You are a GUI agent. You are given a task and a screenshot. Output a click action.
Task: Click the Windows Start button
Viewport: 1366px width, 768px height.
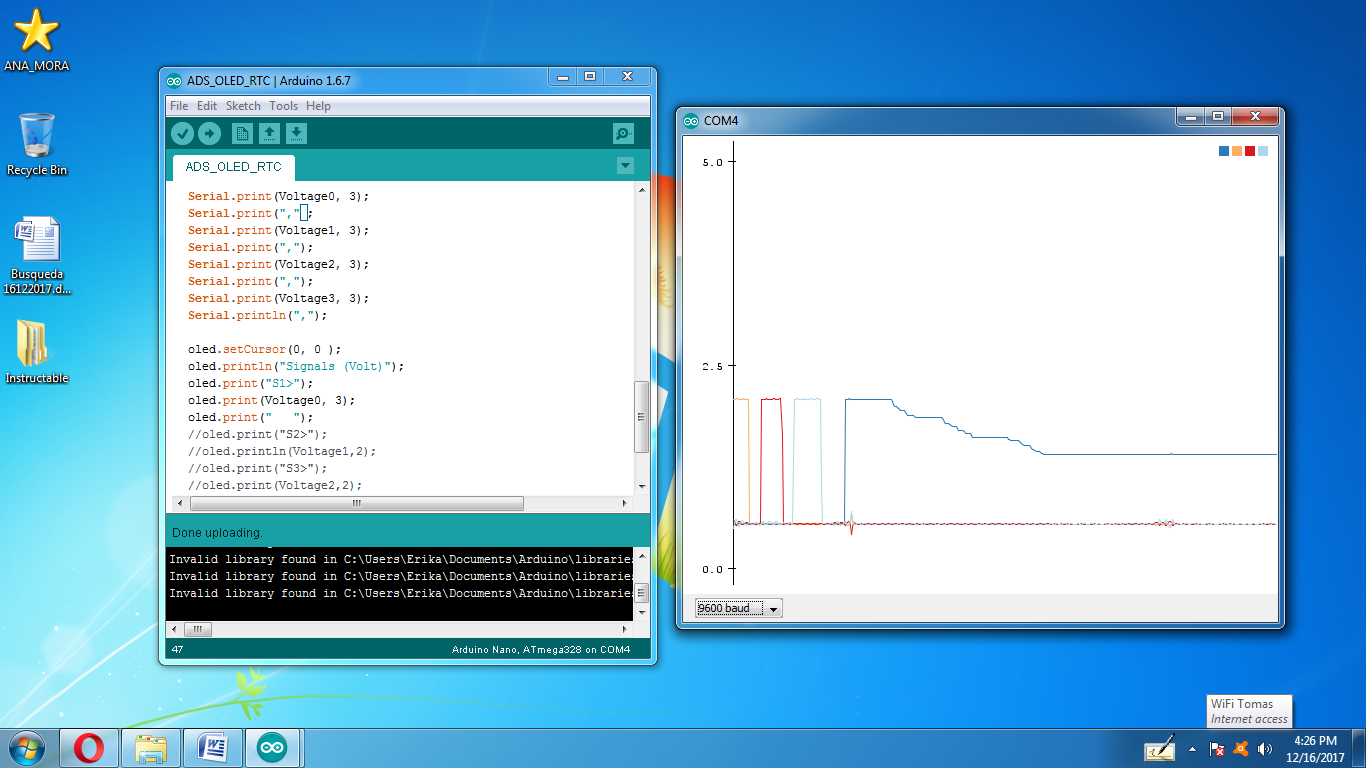click(x=26, y=747)
